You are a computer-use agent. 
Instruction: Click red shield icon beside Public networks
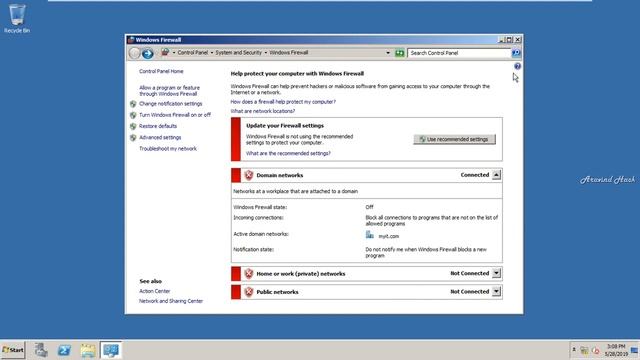[x=249, y=292]
